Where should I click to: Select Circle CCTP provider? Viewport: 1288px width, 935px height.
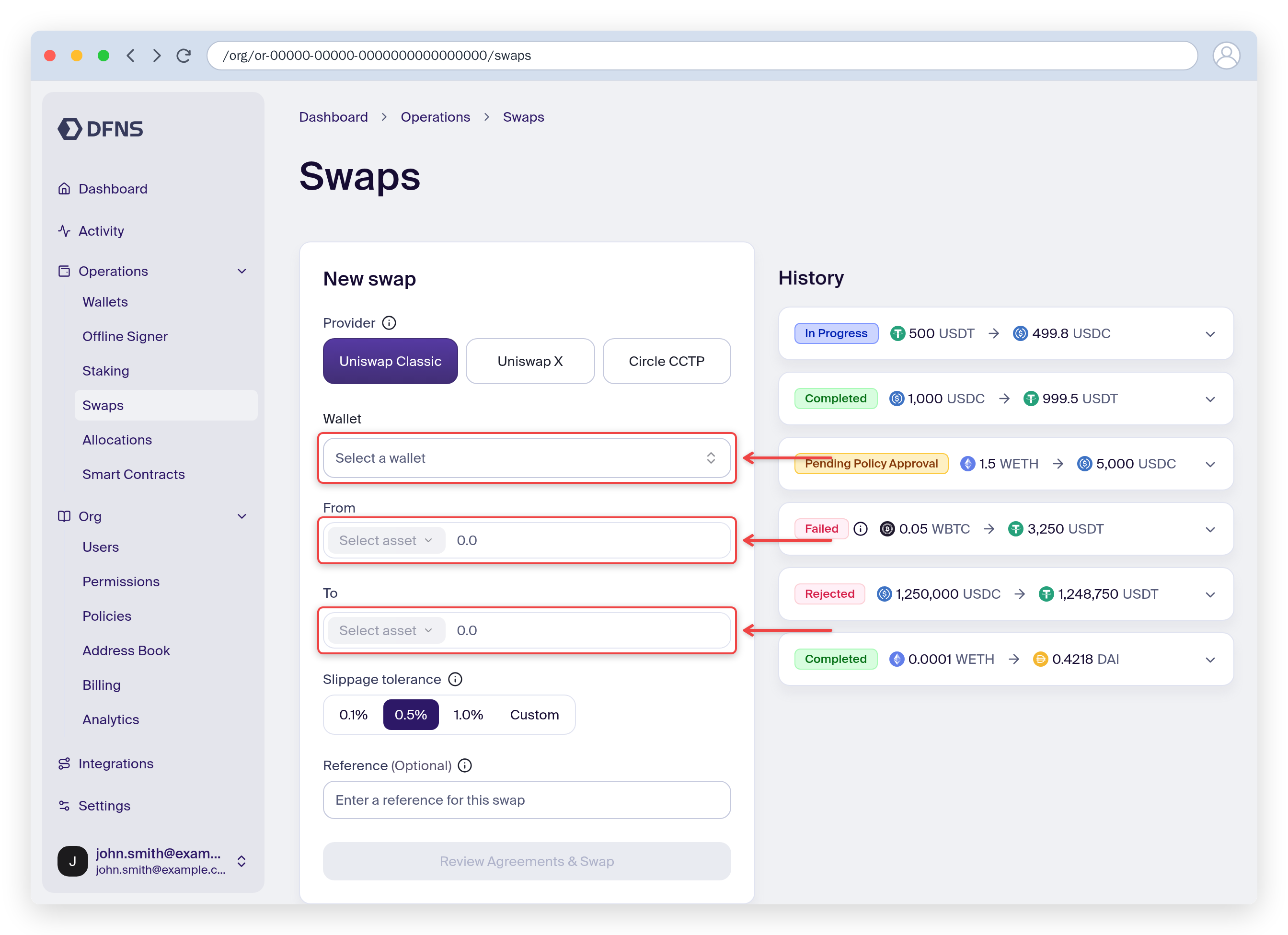[x=666, y=362]
